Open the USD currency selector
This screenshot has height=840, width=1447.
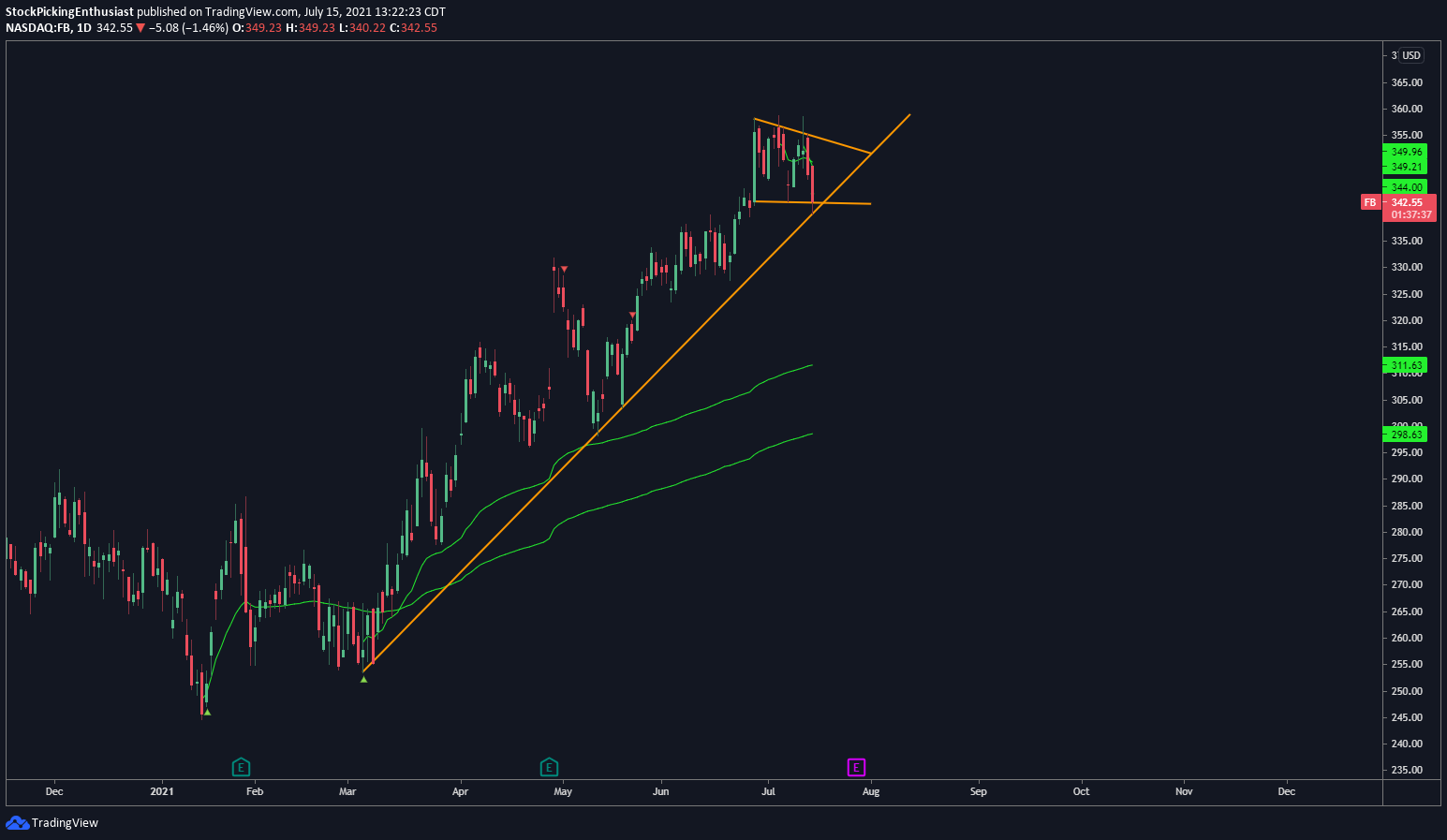click(1411, 55)
